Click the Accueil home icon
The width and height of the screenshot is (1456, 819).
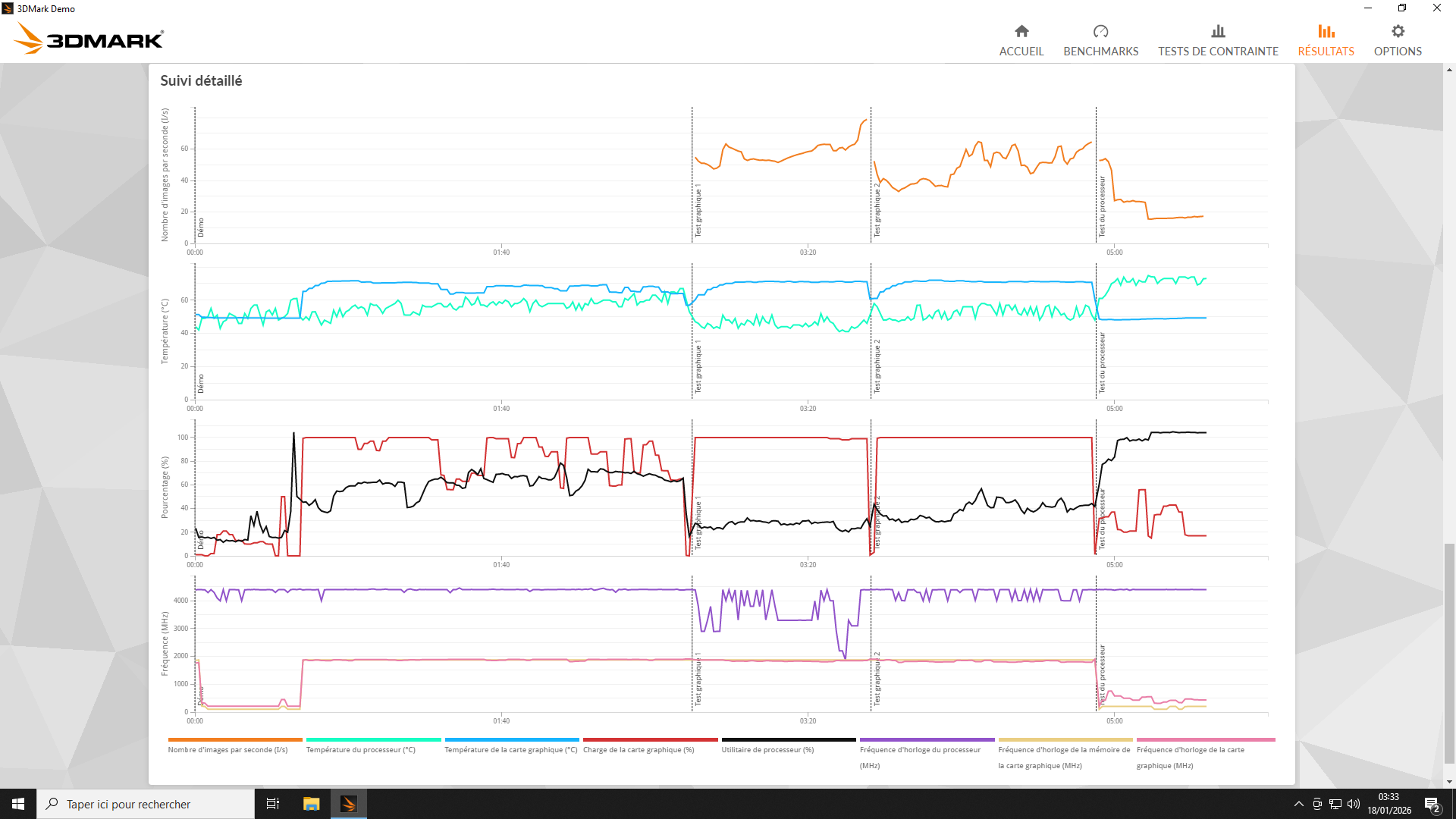point(1021,31)
